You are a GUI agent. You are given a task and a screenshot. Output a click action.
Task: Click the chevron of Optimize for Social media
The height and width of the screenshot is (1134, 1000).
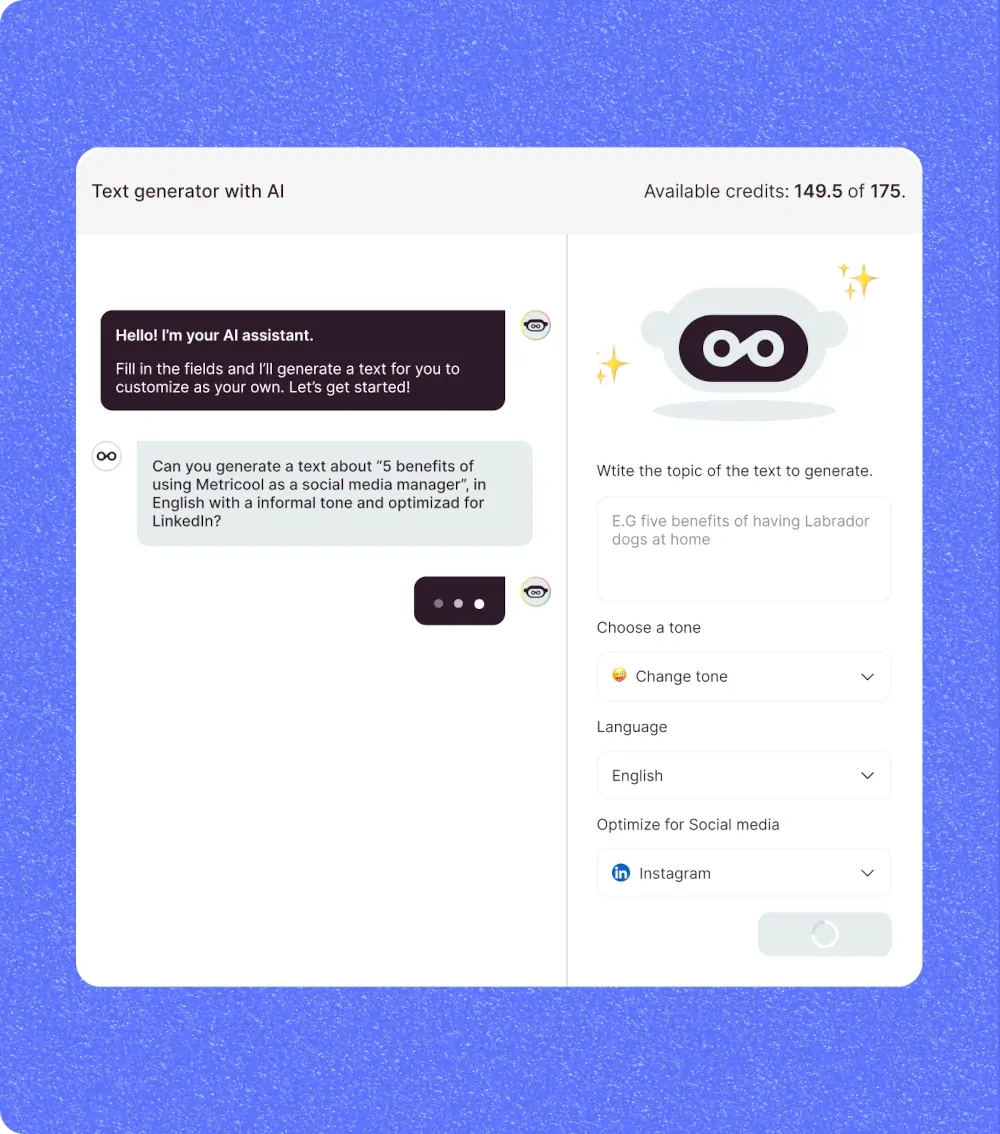pyautogui.click(x=868, y=873)
